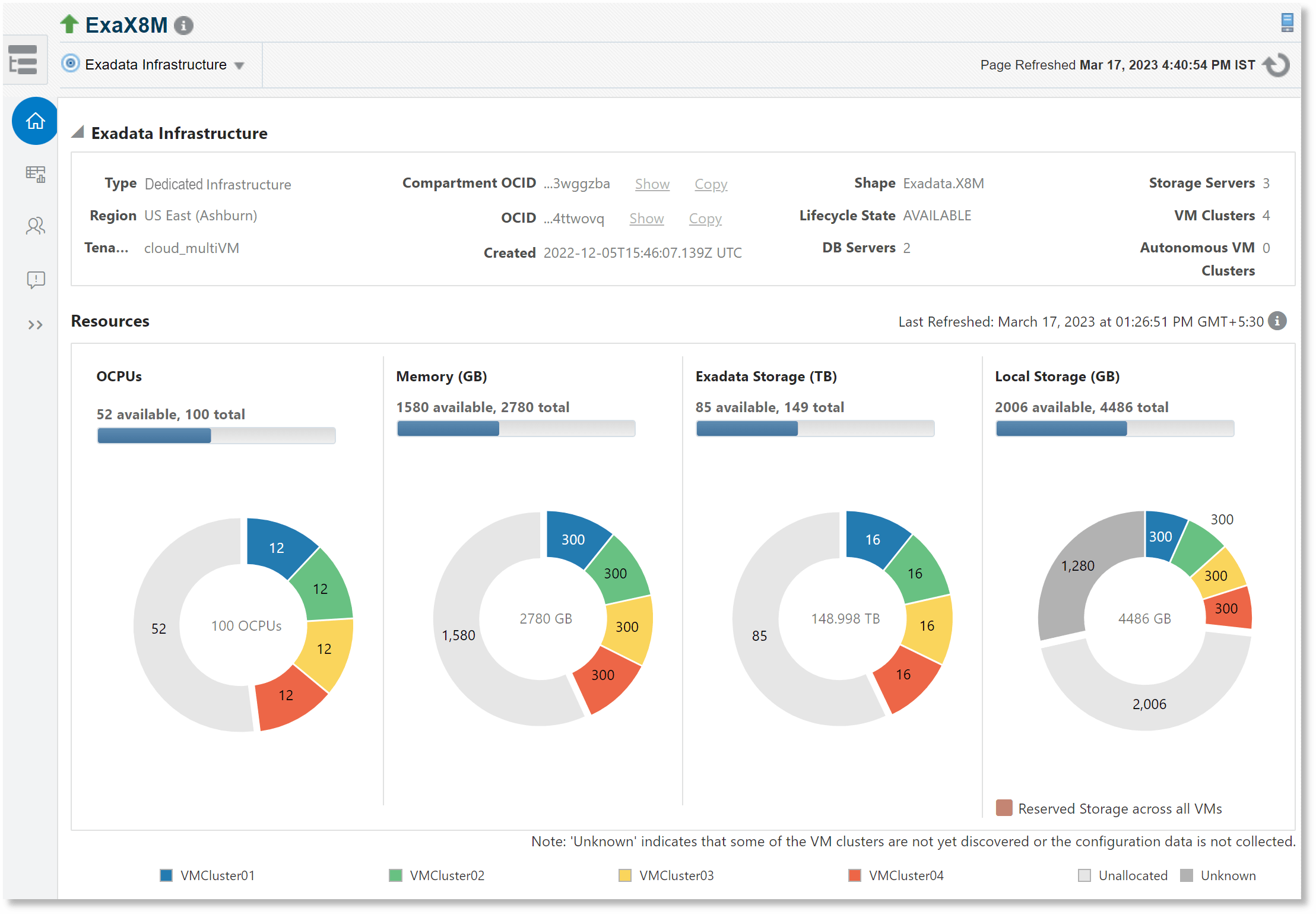The width and height of the screenshot is (1316, 914).
Task: Click the info icon beside Last Refreshed
Action: 1277,321
